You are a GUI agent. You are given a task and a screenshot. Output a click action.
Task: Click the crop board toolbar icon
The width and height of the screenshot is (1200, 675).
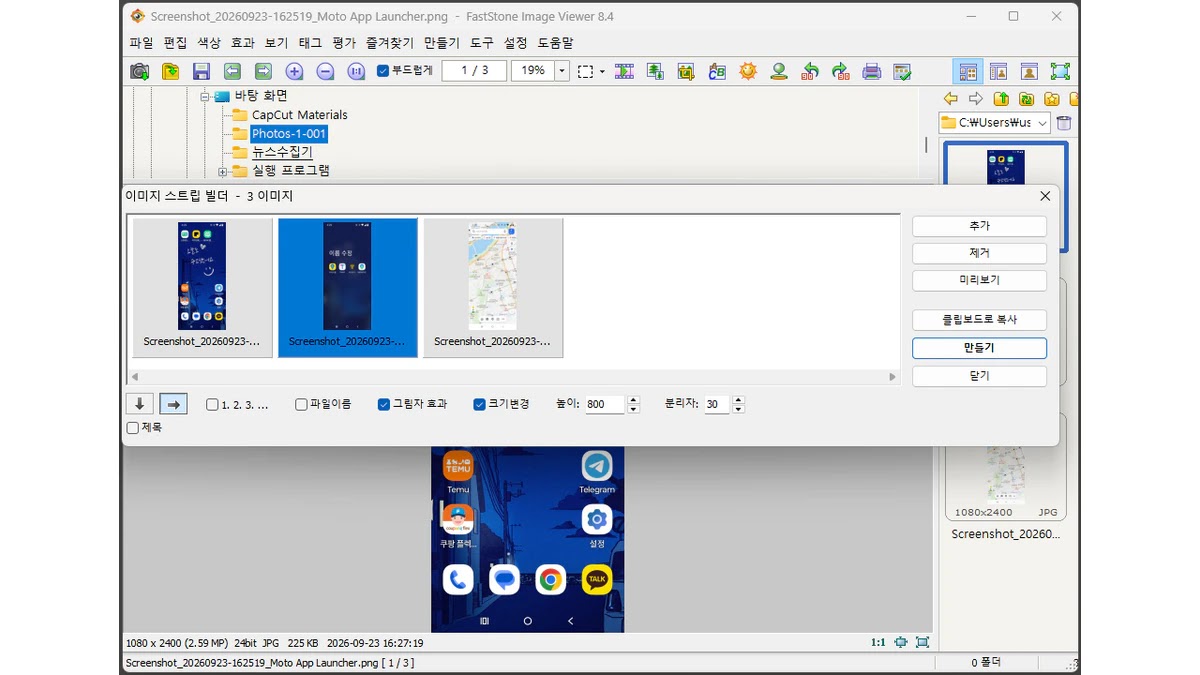coord(686,71)
